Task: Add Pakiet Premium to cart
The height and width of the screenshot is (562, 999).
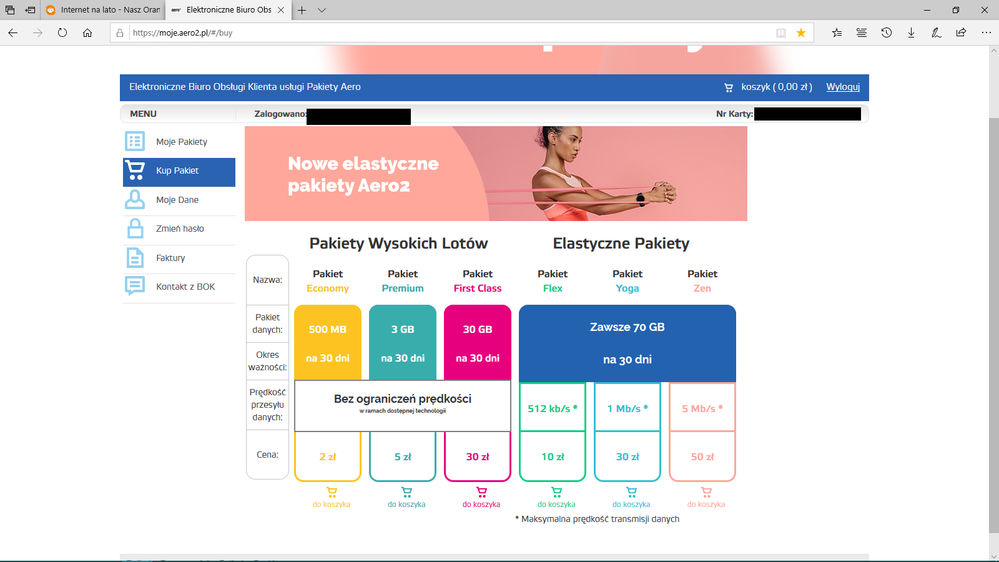Action: [406, 497]
